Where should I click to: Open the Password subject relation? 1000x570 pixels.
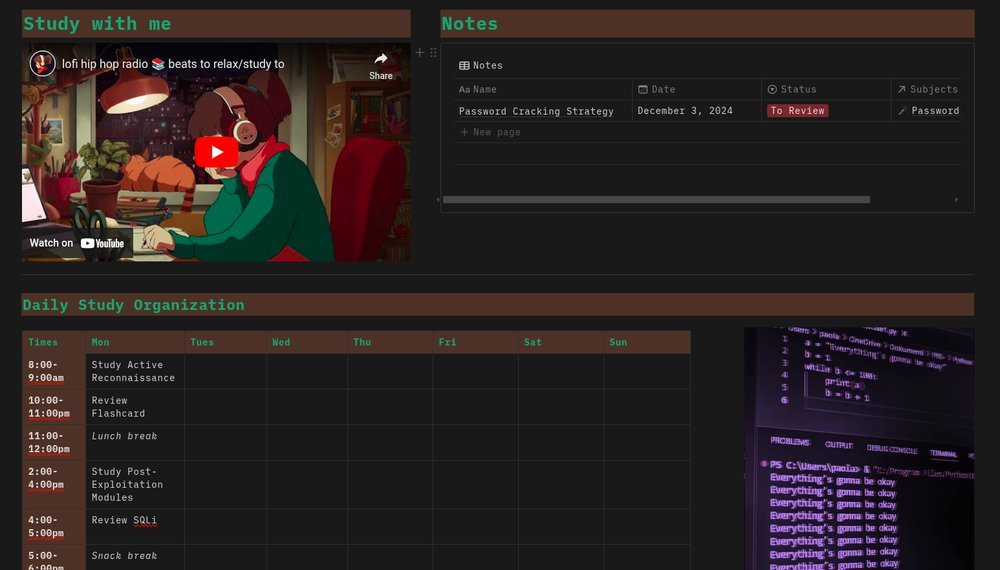pos(929,110)
